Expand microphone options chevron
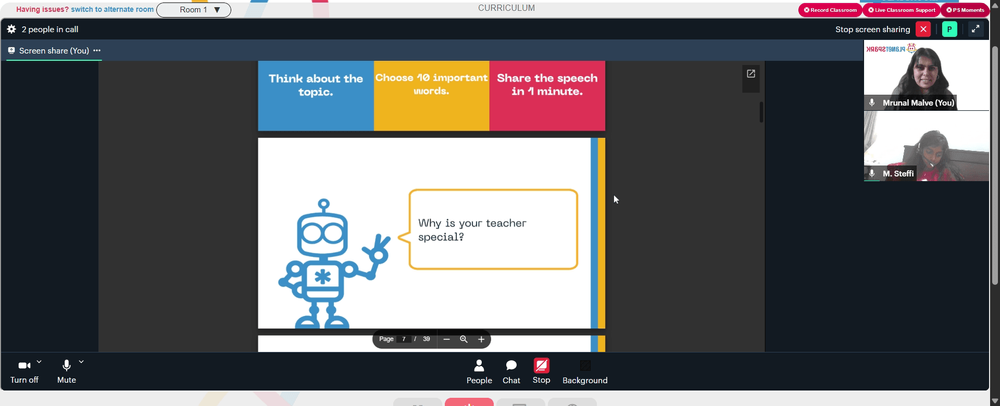 (81, 361)
